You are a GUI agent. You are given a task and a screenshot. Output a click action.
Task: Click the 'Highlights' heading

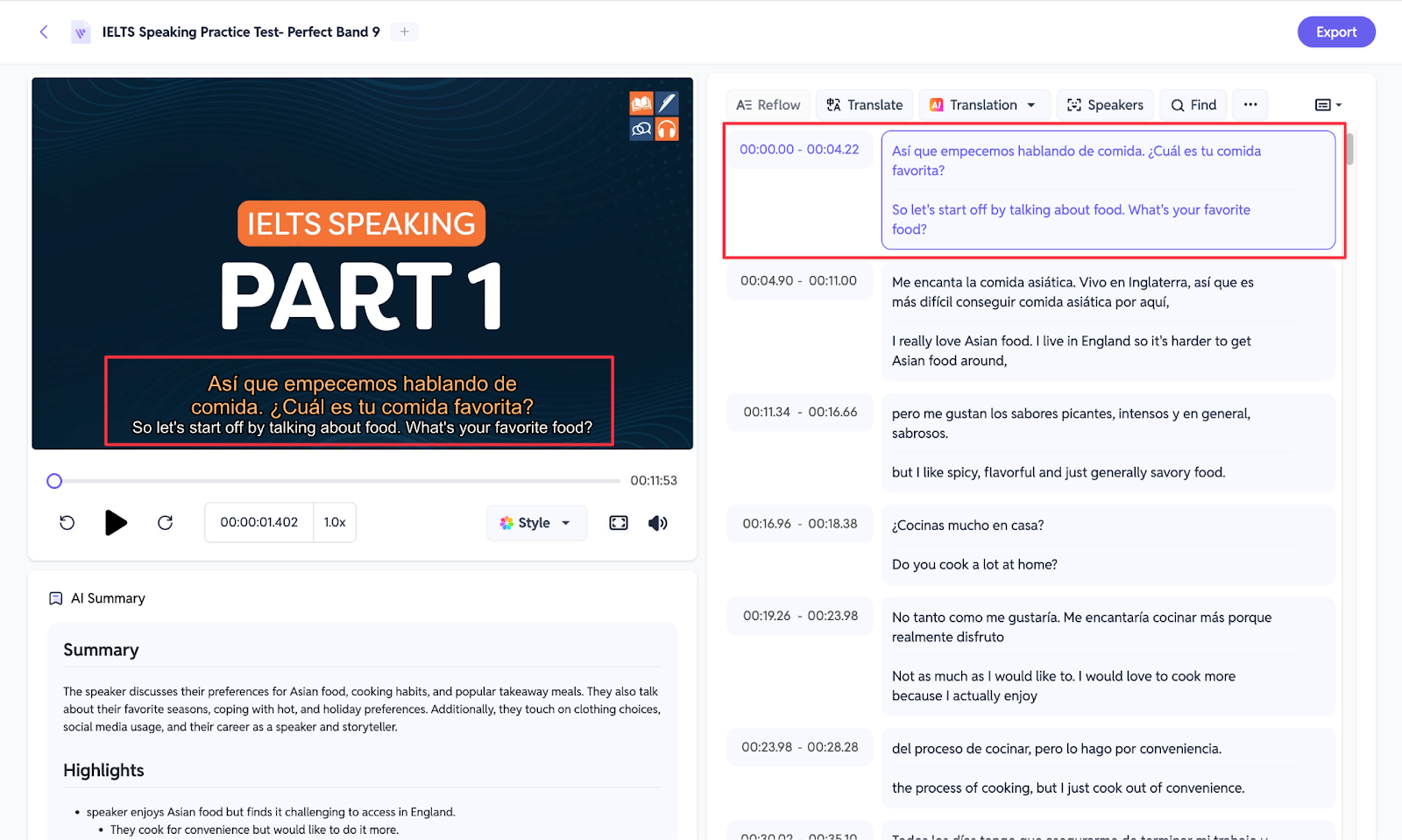click(103, 771)
